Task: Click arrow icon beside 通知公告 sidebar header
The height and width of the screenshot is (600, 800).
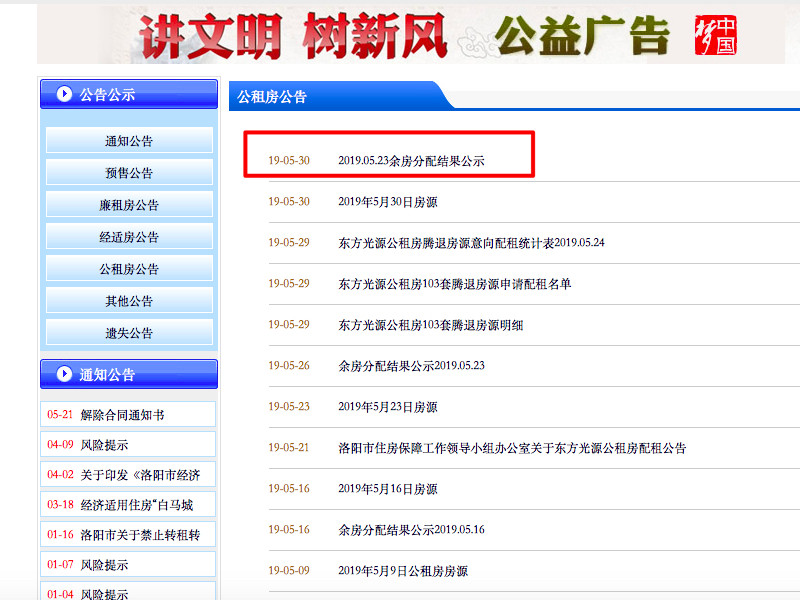Action: (x=64, y=374)
